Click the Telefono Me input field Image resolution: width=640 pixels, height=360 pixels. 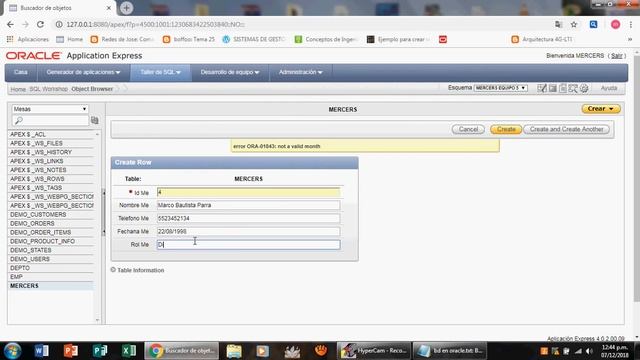tap(248, 218)
